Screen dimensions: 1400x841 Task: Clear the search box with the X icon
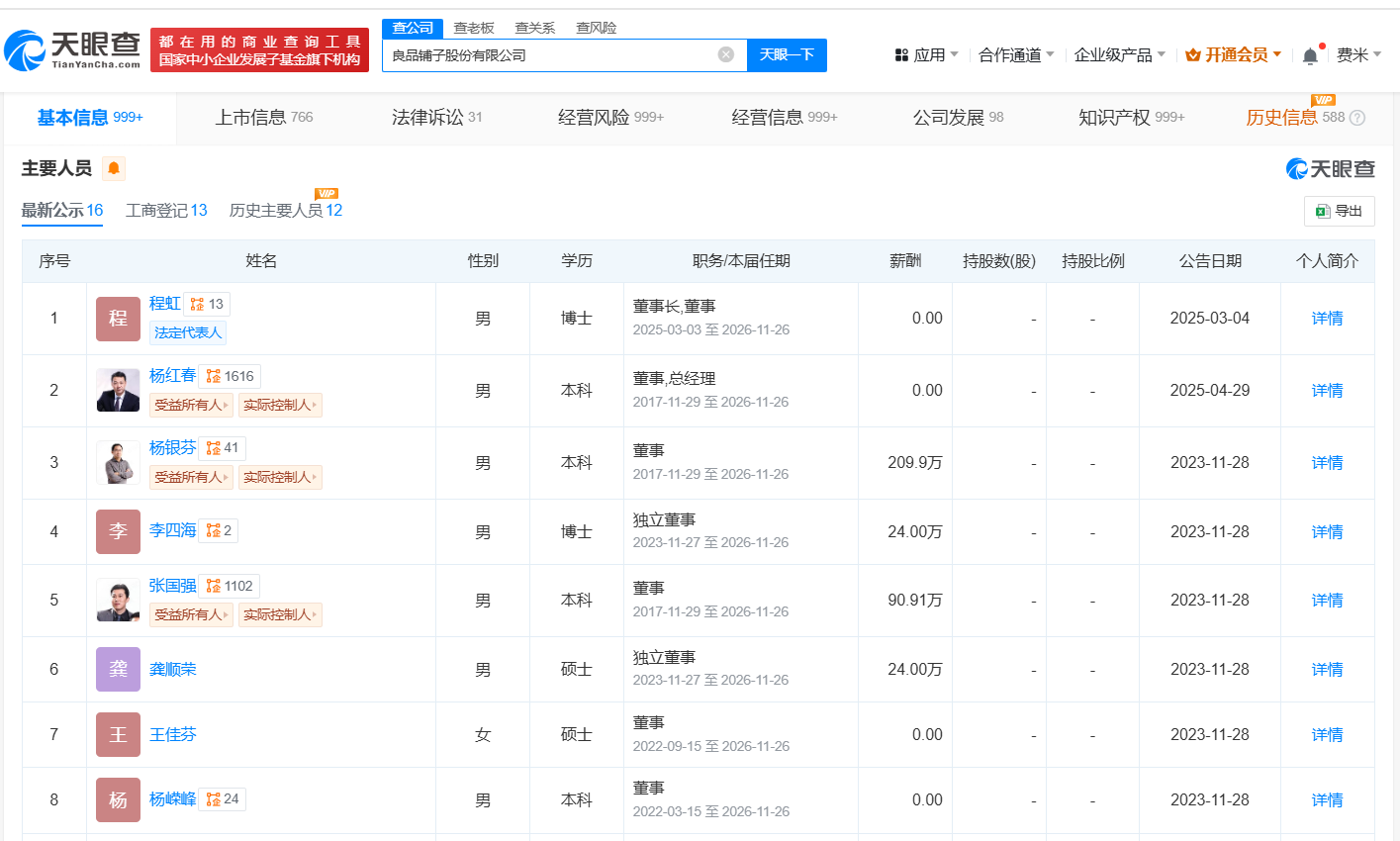point(725,54)
